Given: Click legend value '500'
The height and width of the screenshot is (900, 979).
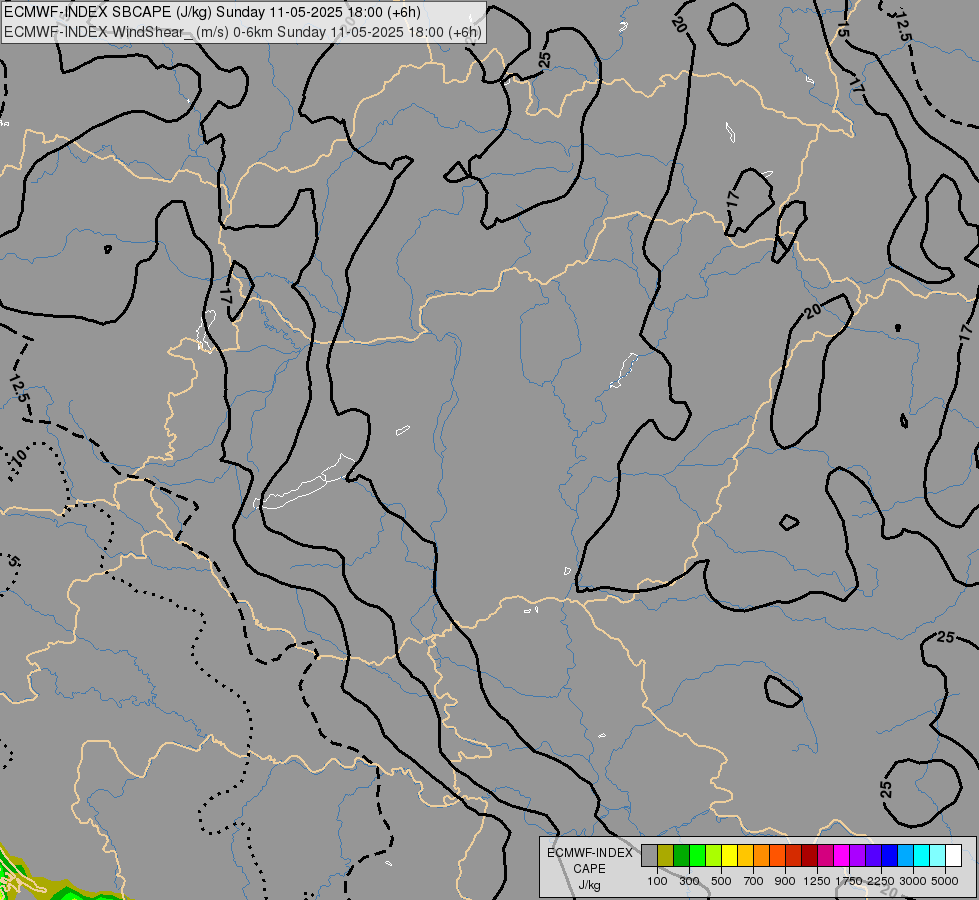Looking at the screenshot, I should [x=721, y=881].
